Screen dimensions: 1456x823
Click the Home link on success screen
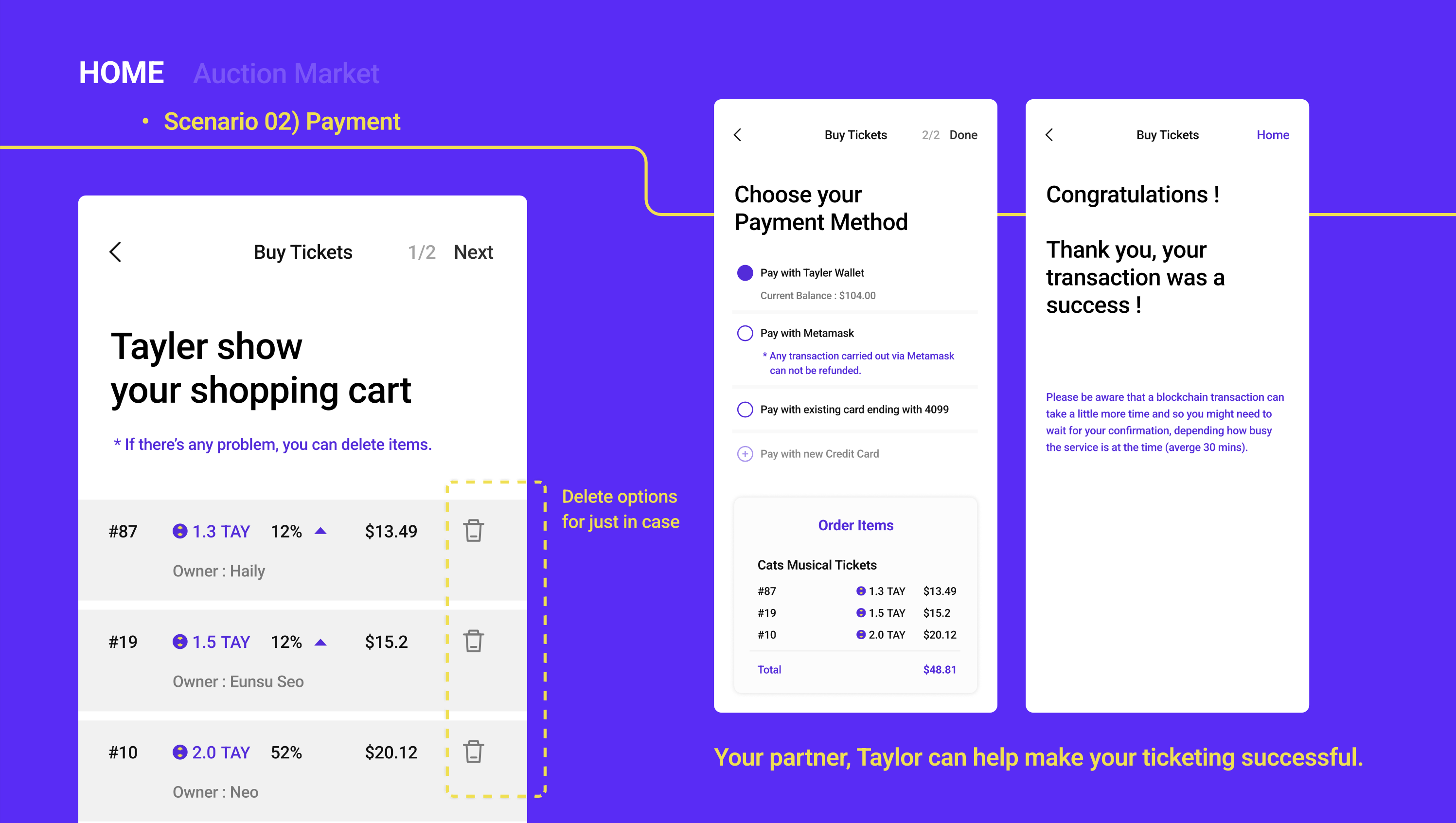click(1272, 135)
